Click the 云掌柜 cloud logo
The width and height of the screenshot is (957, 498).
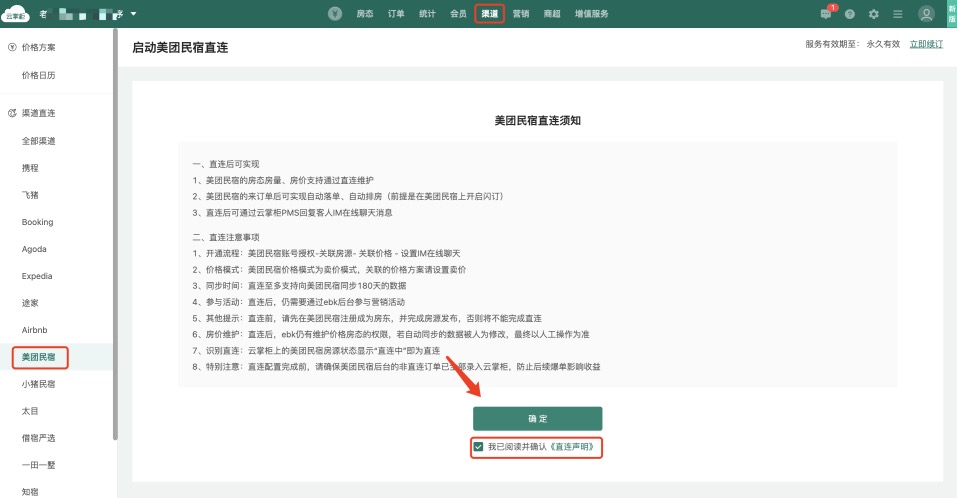point(16,14)
